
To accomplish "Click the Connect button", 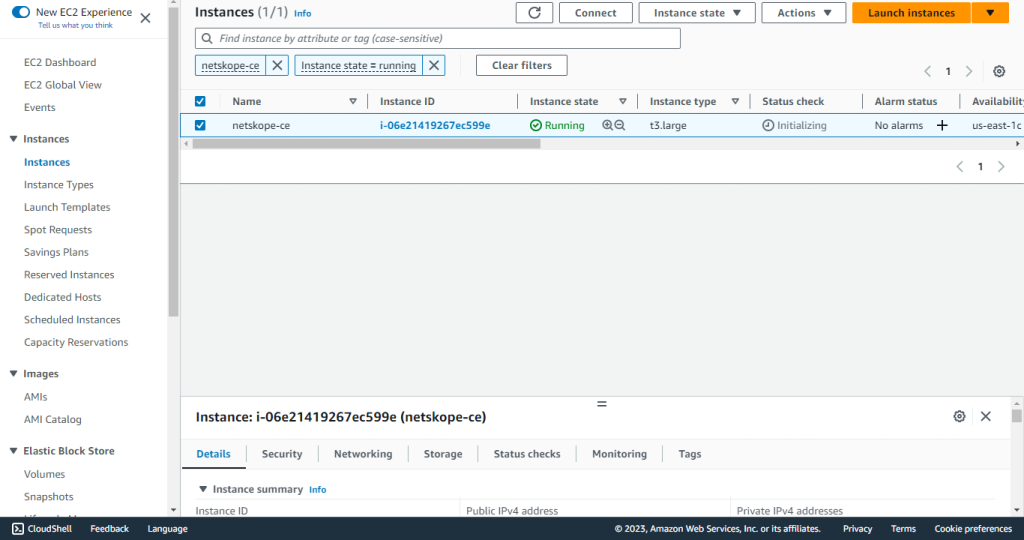I will [x=596, y=13].
